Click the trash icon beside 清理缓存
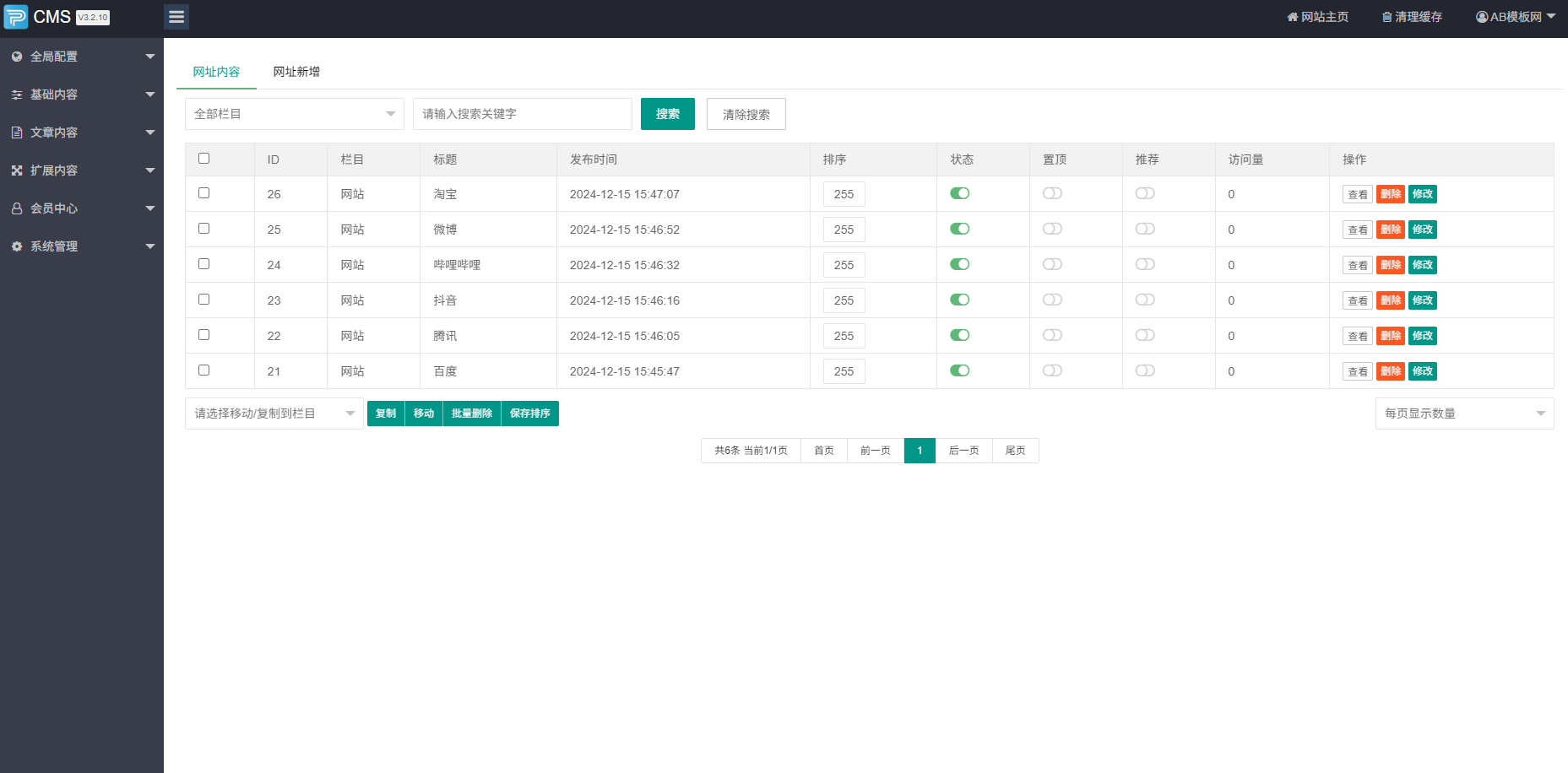 coord(1386,17)
